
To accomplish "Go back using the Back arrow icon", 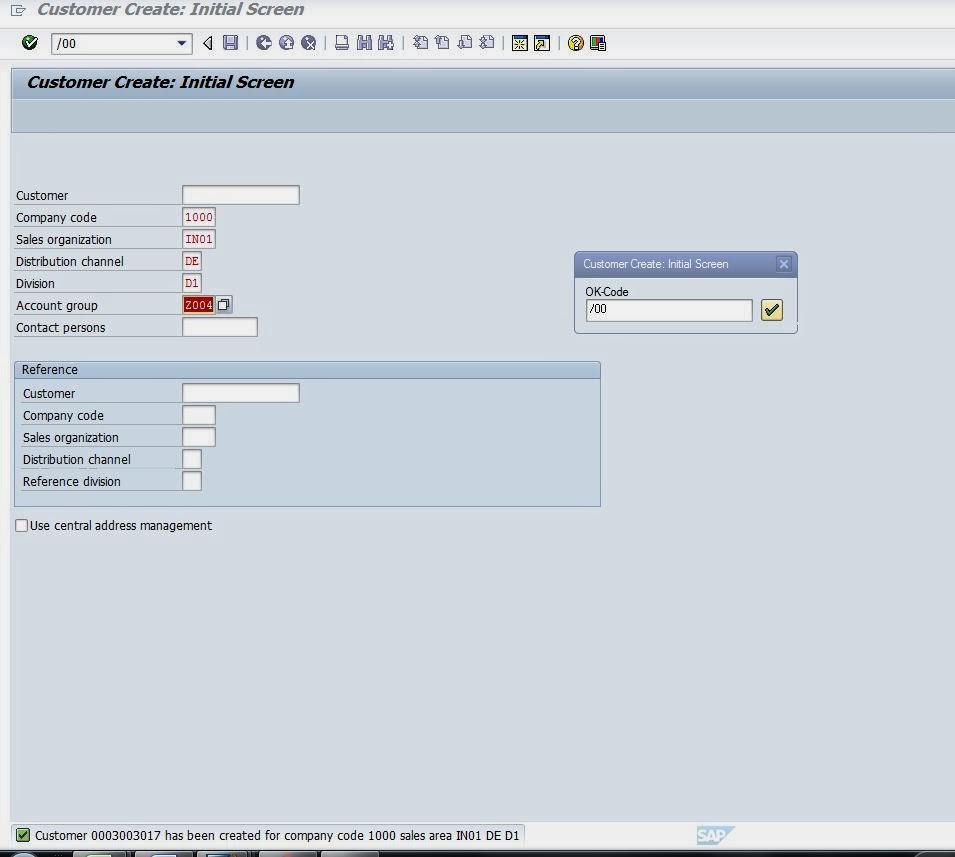I will coord(262,43).
